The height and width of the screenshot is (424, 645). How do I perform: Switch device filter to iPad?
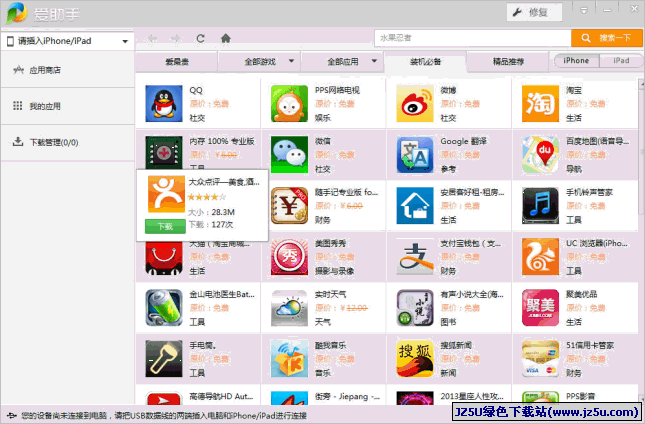click(621, 60)
